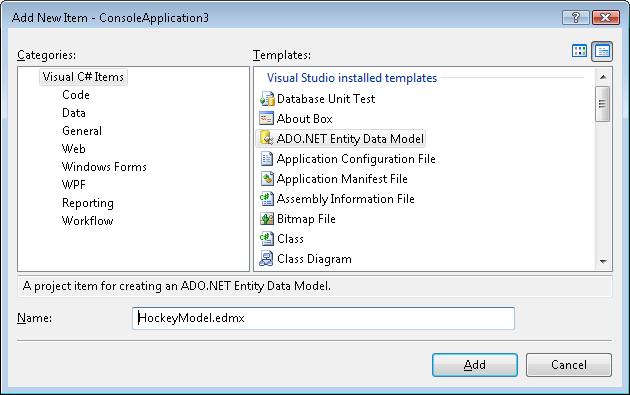
Task: Click the templates scrollbar thumb
Action: click(x=602, y=104)
